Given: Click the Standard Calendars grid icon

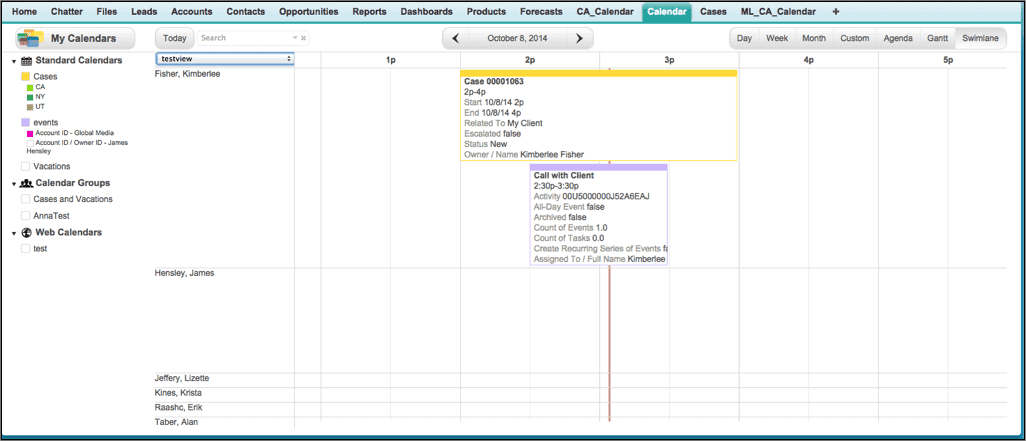Looking at the screenshot, I should pyautogui.click(x=26, y=61).
